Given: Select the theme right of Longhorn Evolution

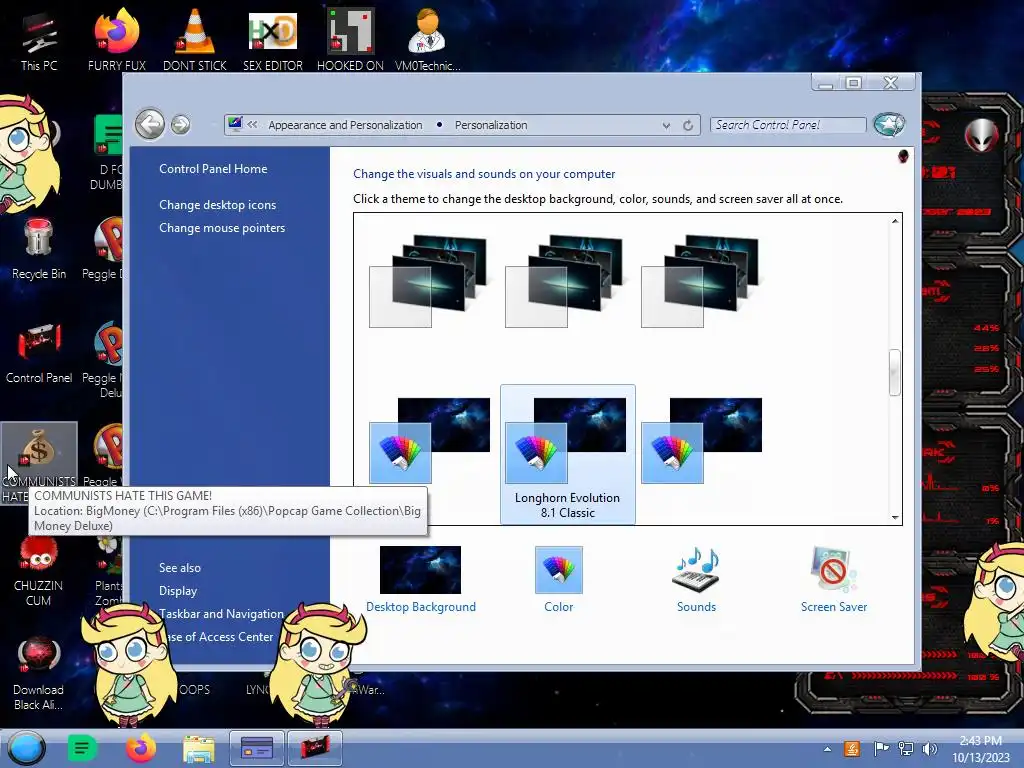Looking at the screenshot, I should [x=701, y=441].
